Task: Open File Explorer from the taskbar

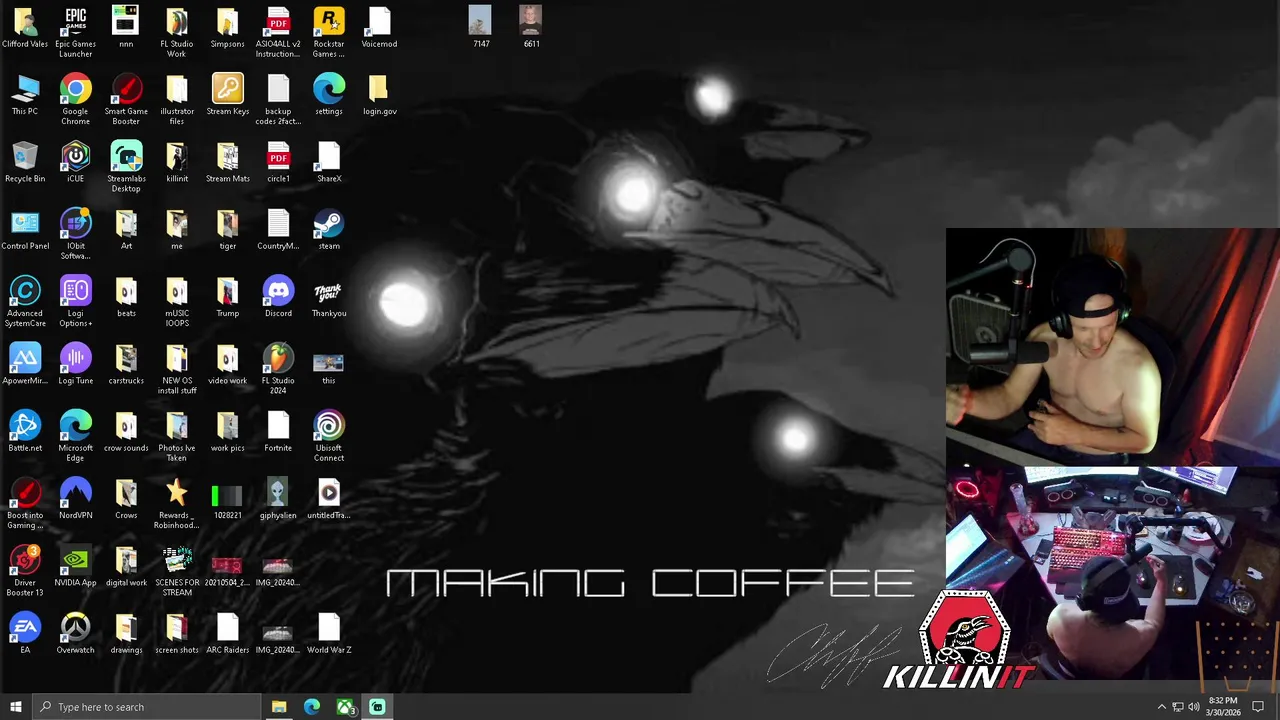Action: click(279, 707)
